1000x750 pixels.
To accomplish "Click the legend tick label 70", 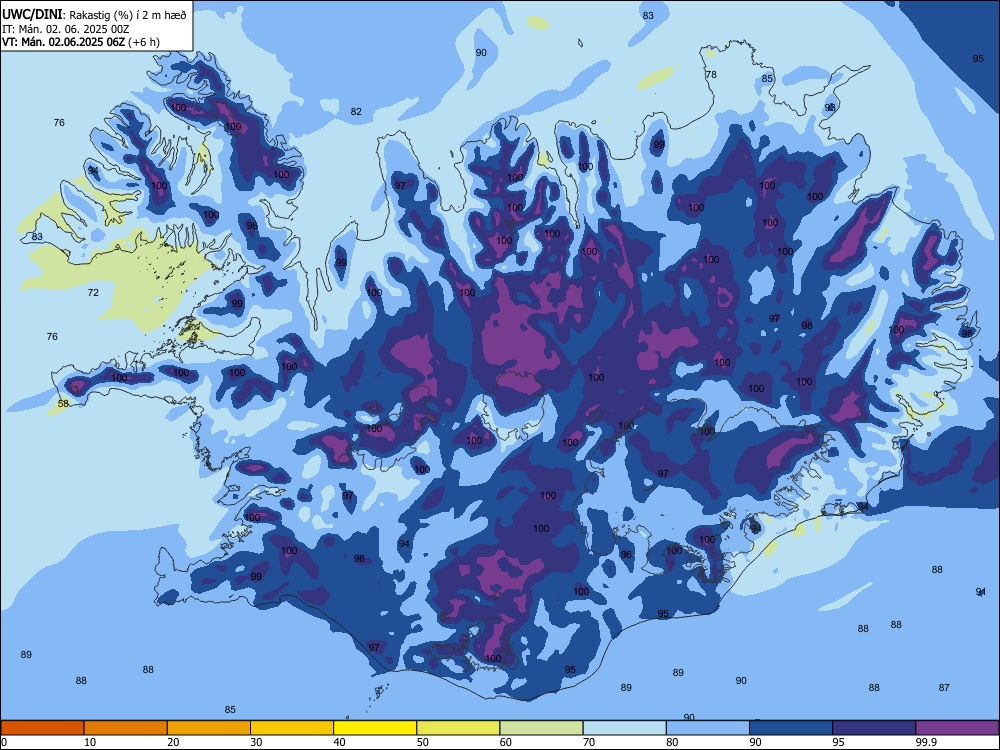I will [589, 742].
